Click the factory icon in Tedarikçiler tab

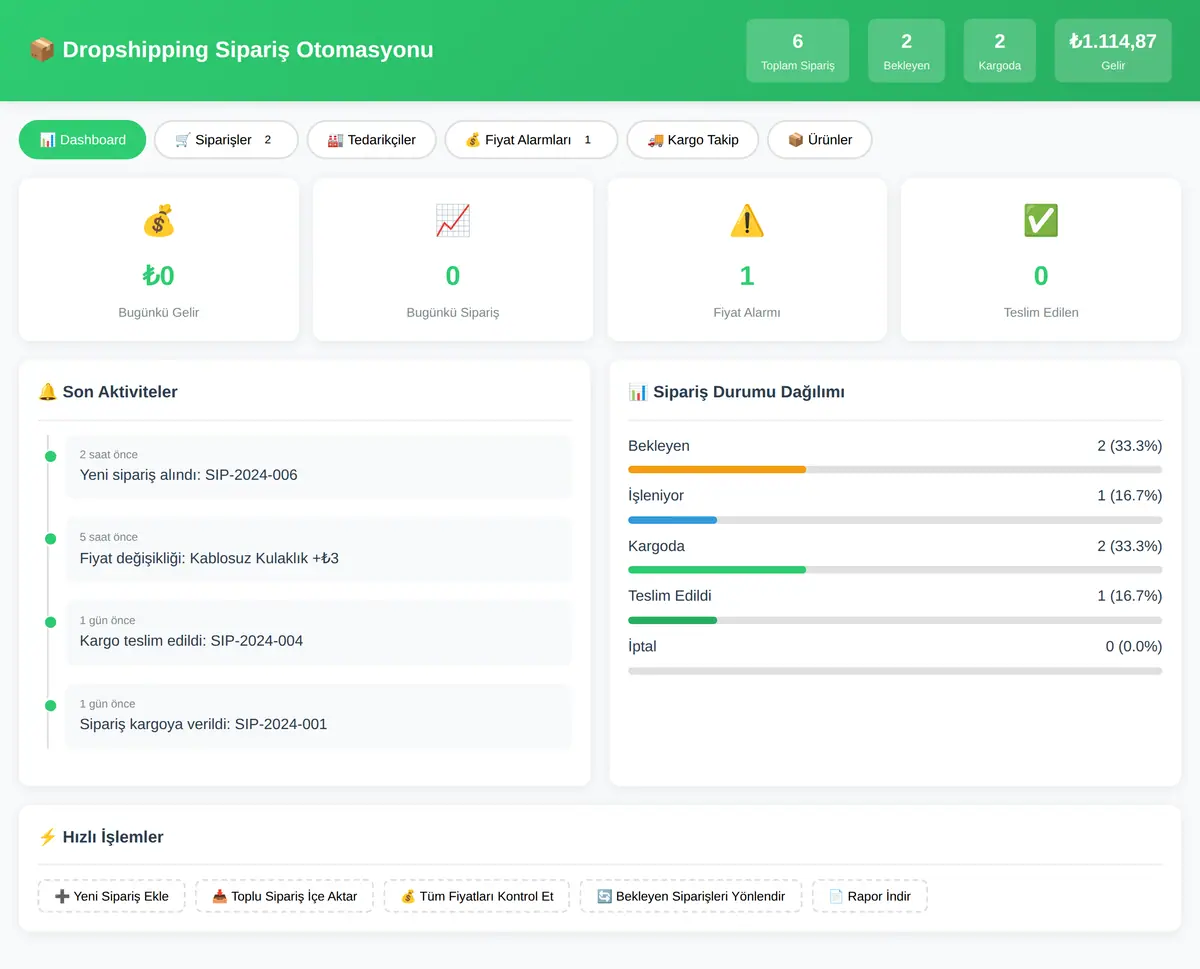(335, 140)
